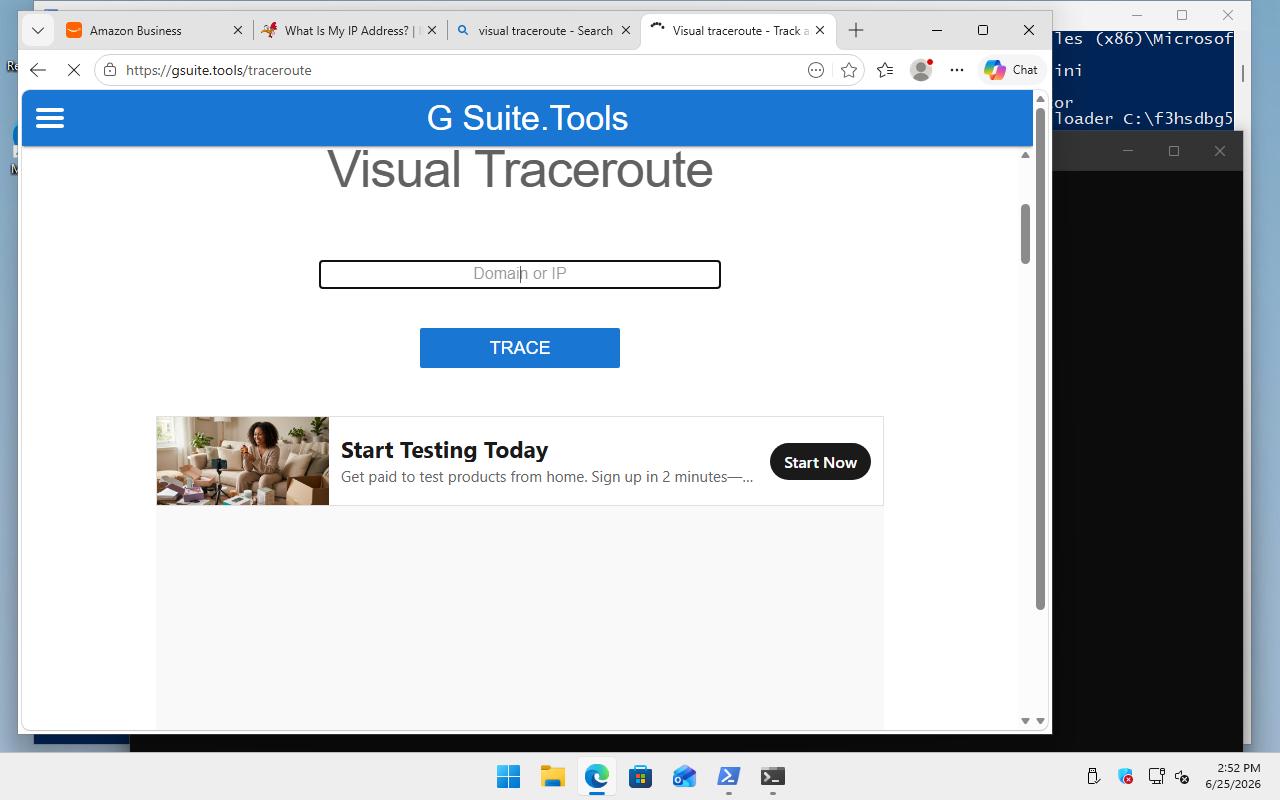Click the Domain or IP input field
This screenshot has width=1280, height=800.
tap(520, 274)
